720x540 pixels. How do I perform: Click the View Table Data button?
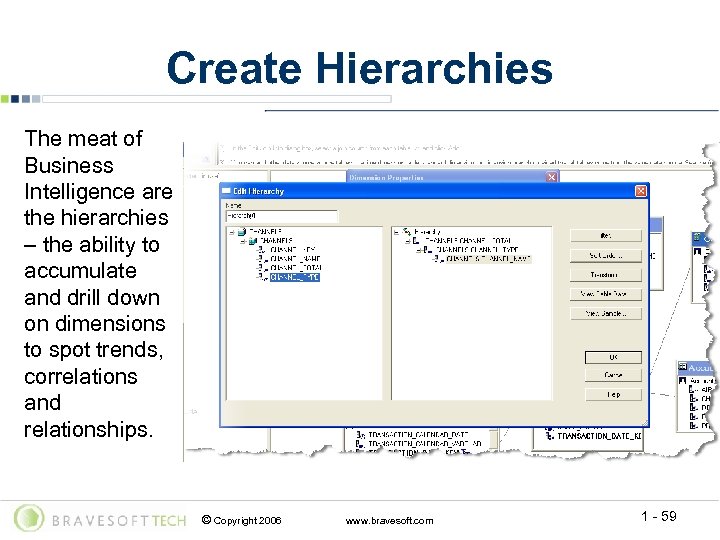click(x=606, y=294)
